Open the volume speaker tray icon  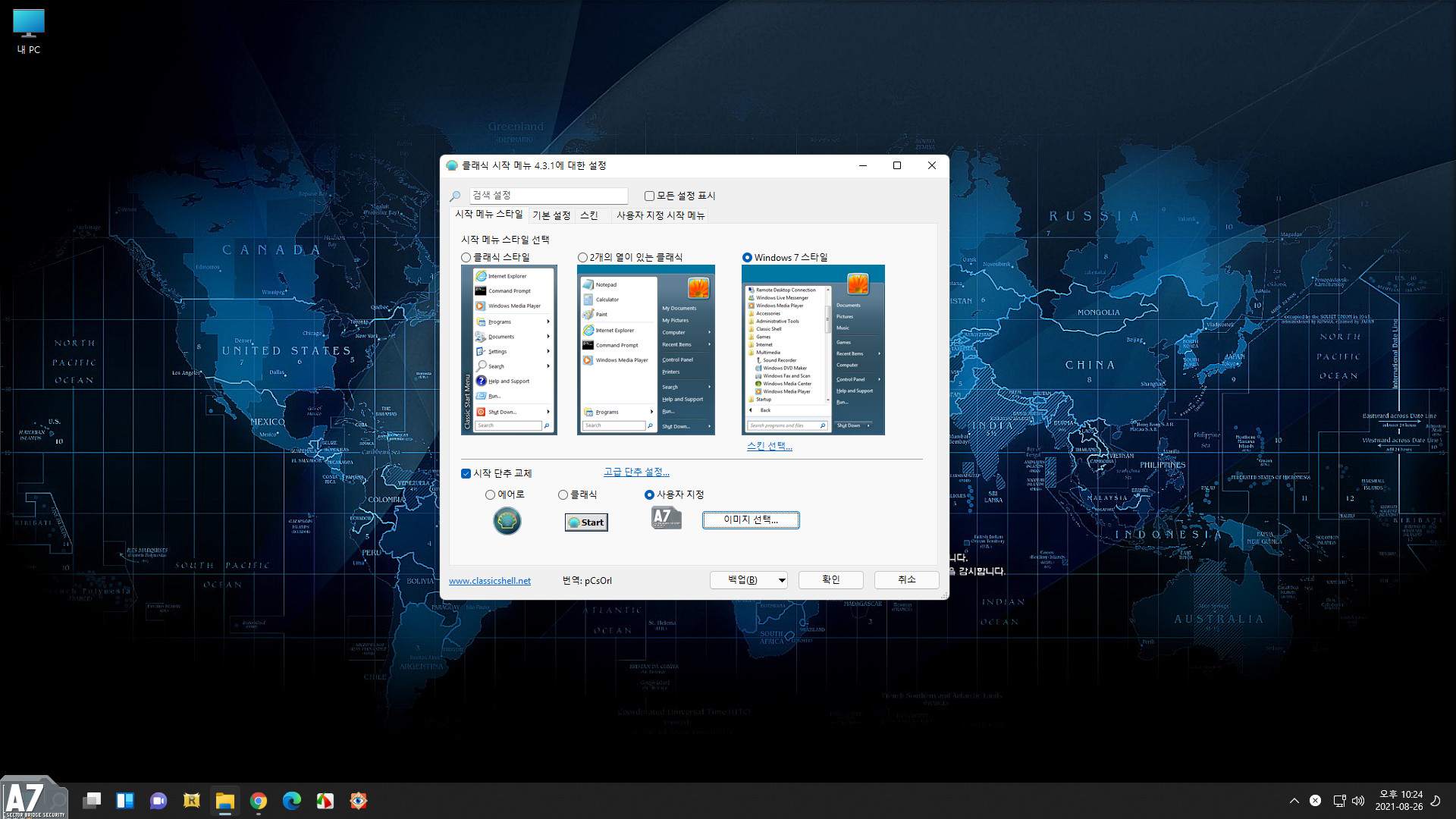coord(1358,801)
